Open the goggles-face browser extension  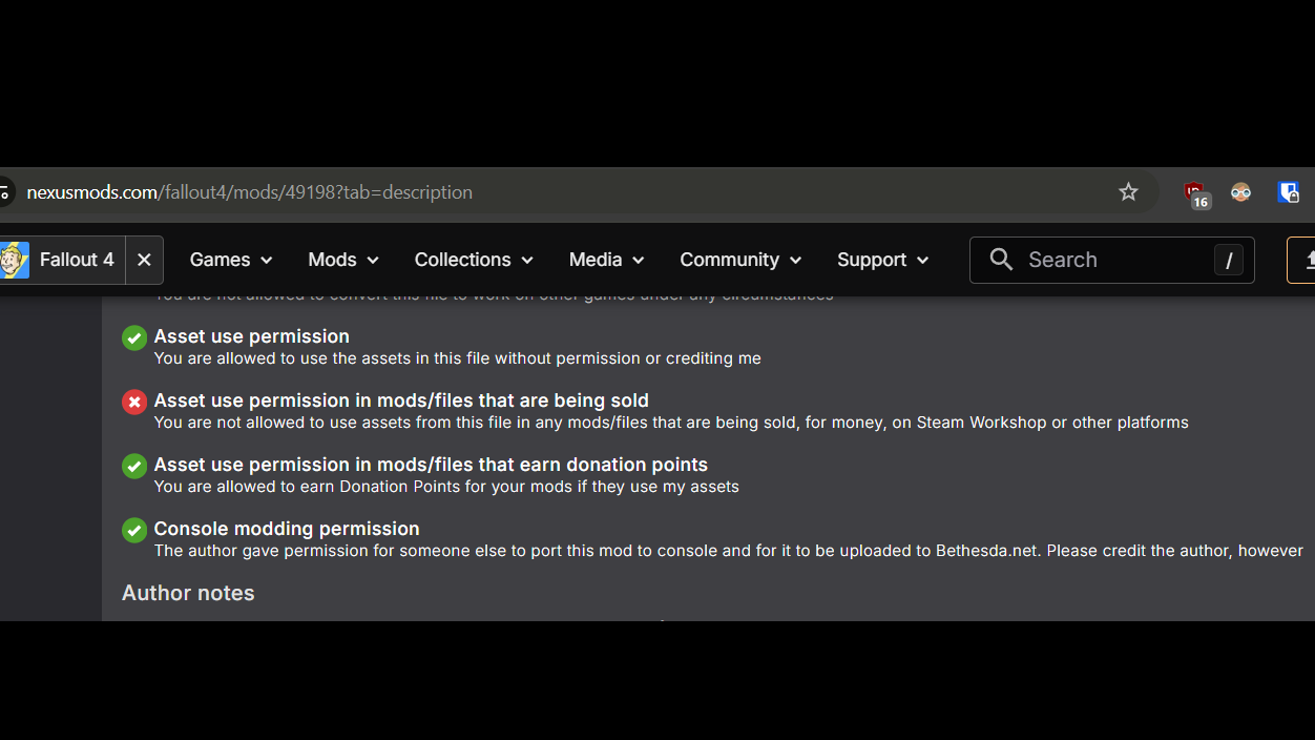1241,193
